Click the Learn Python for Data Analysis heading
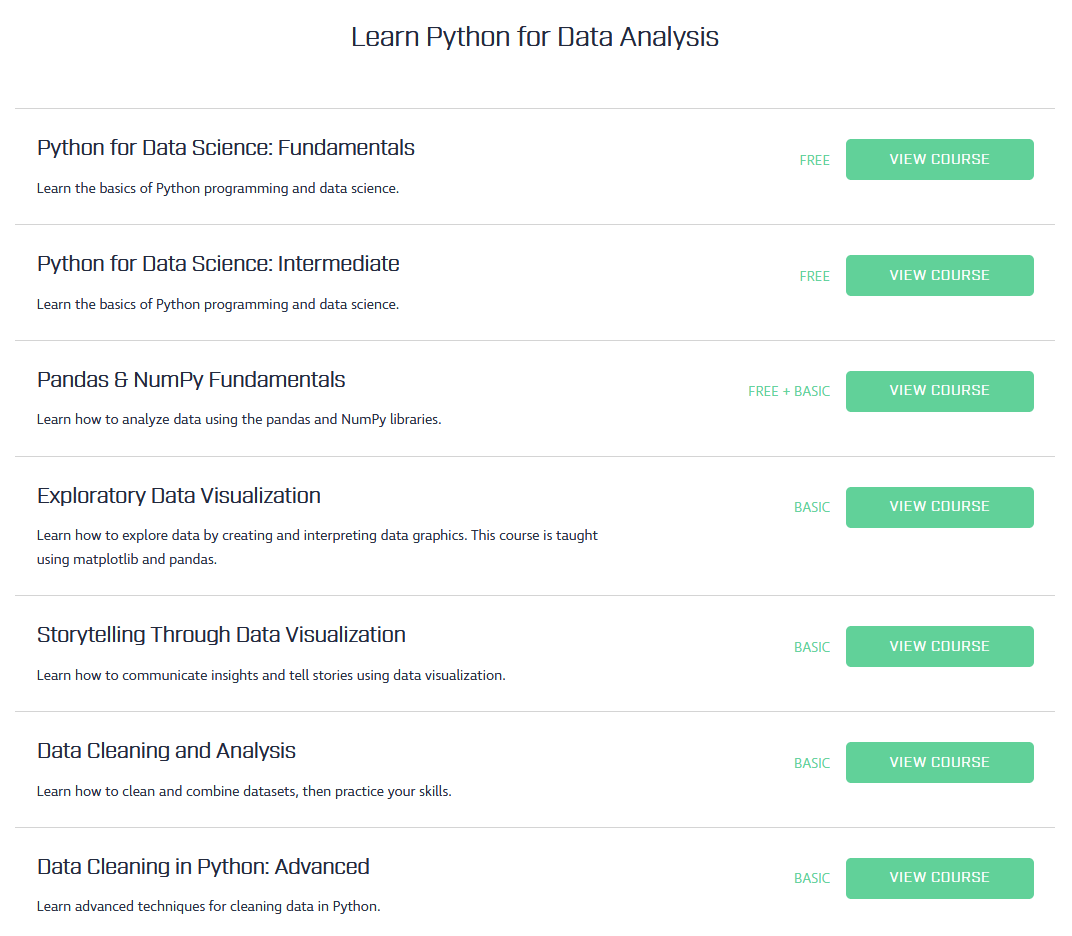The image size is (1072, 936). 535,37
